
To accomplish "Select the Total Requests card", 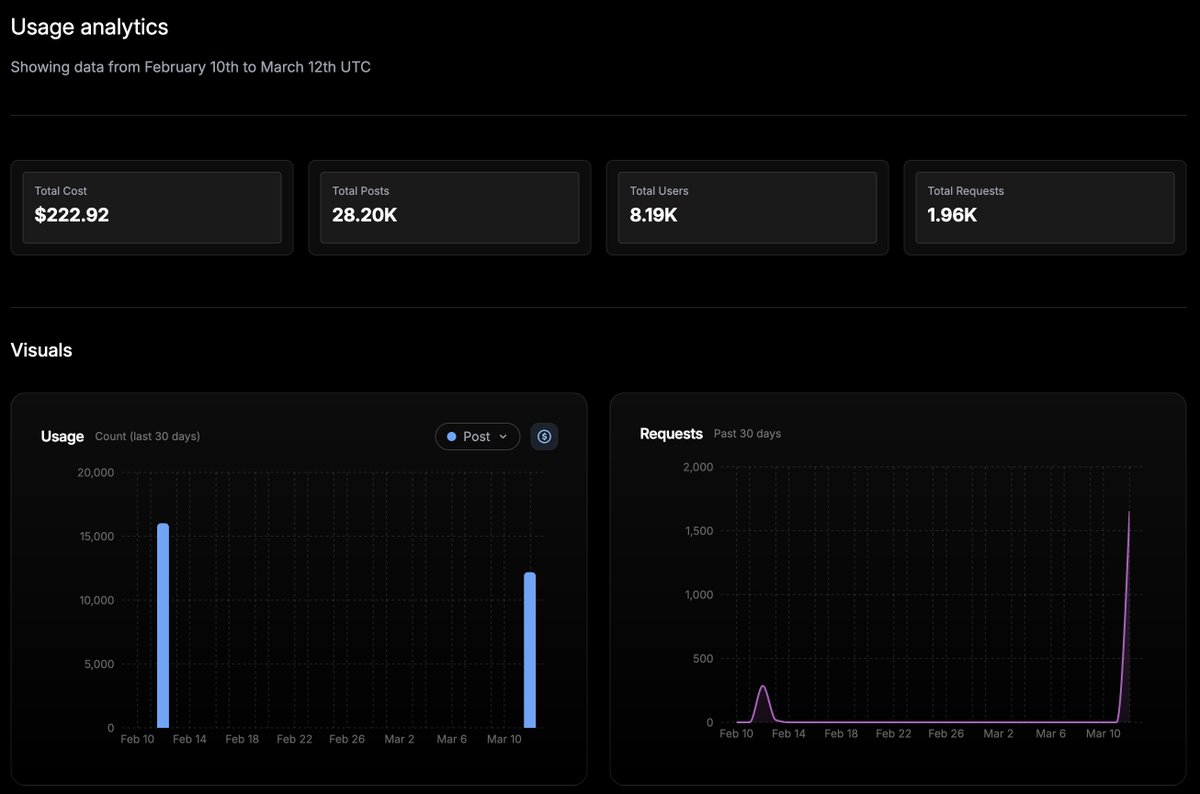I will [x=1045, y=207].
